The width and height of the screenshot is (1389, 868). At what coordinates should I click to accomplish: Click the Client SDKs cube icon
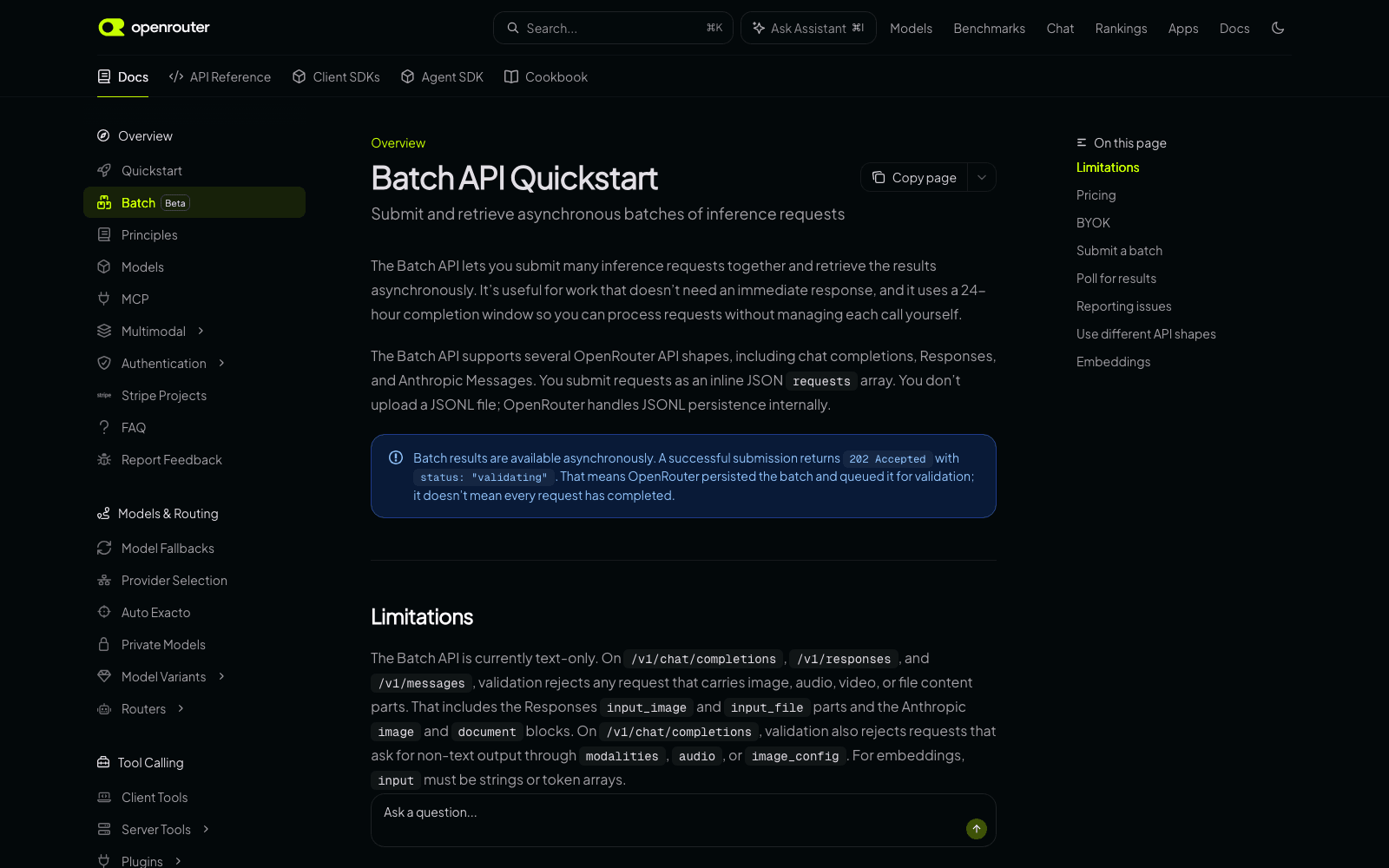click(x=300, y=76)
